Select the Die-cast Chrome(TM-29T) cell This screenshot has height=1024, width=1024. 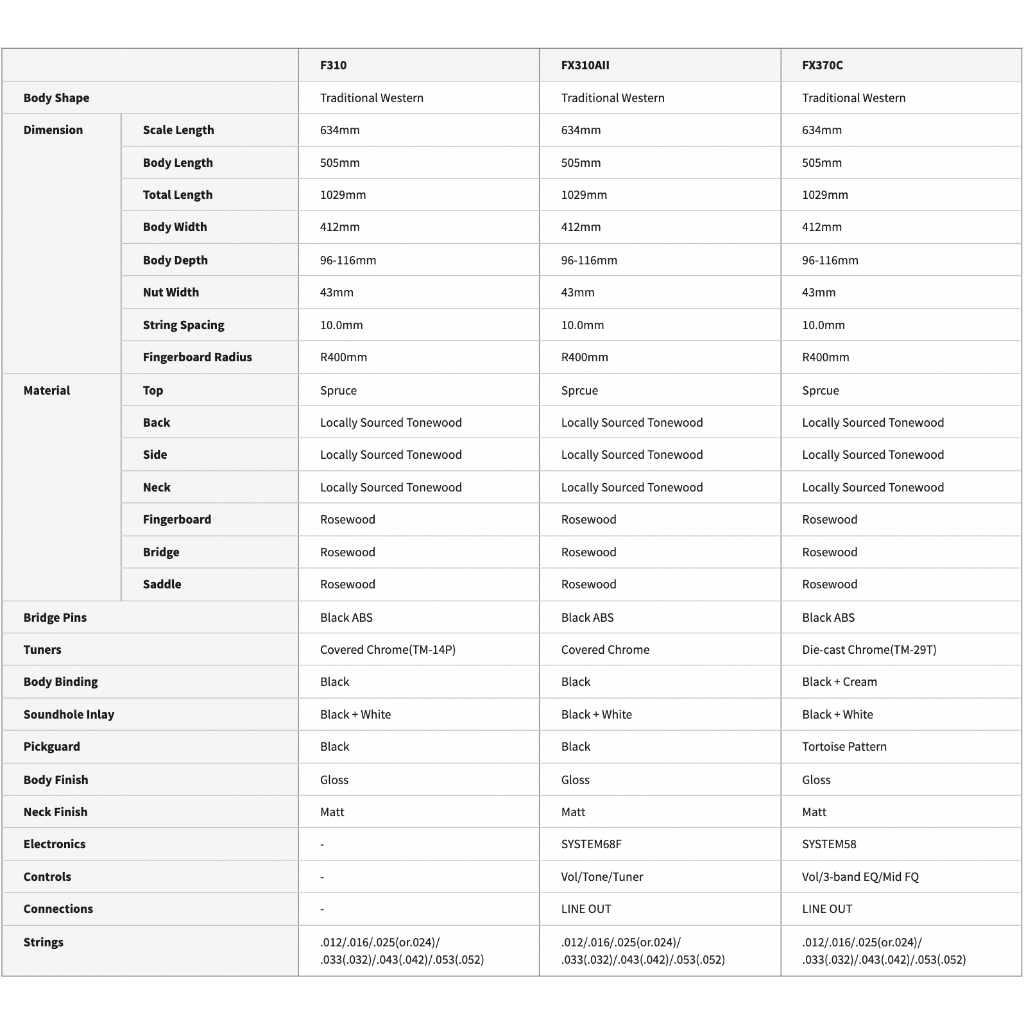[869, 649]
